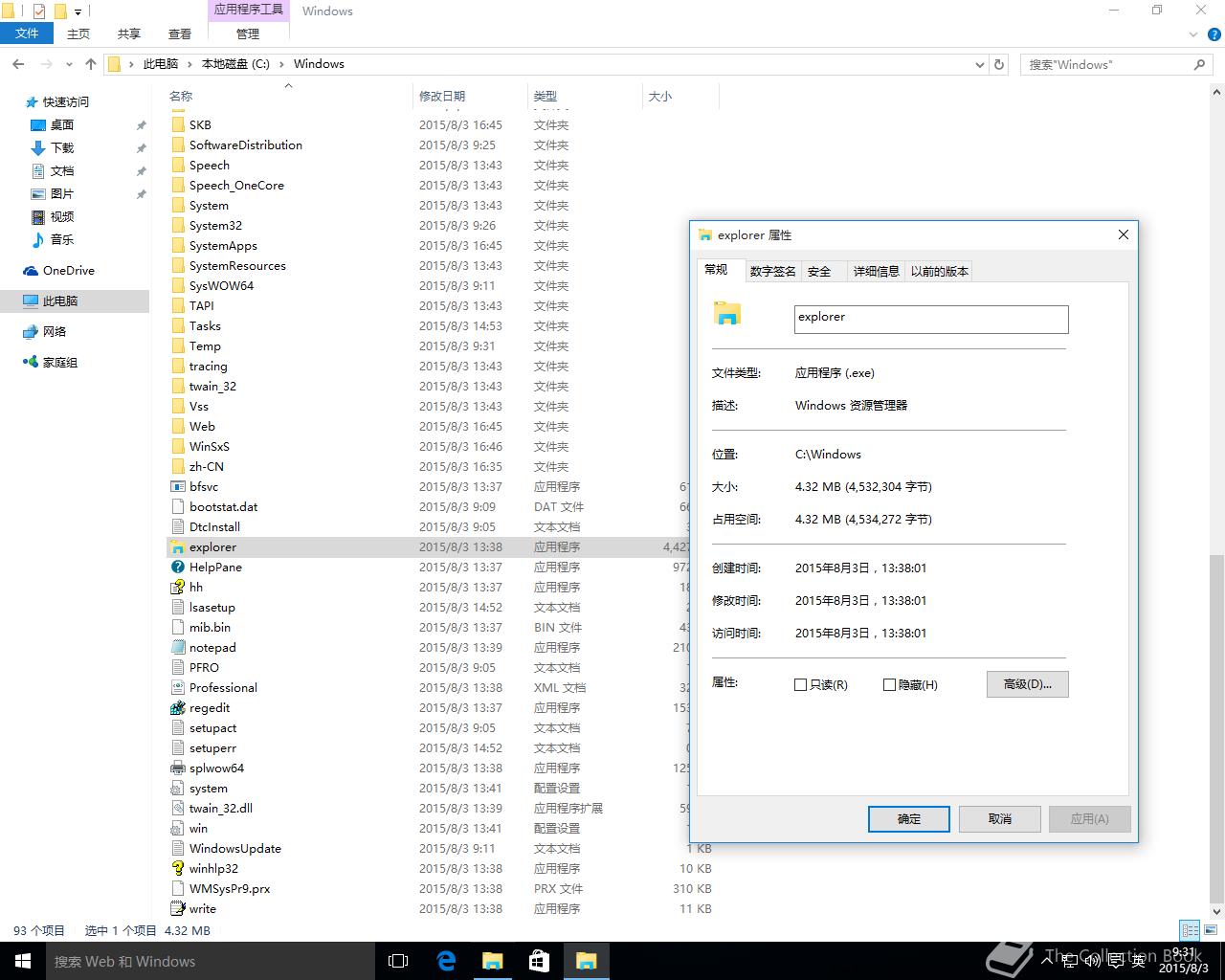Image resolution: width=1225 pixels, height=980 pixels.
Task: Open Downloads (下载) in quick access
Action: pos(62,148)
